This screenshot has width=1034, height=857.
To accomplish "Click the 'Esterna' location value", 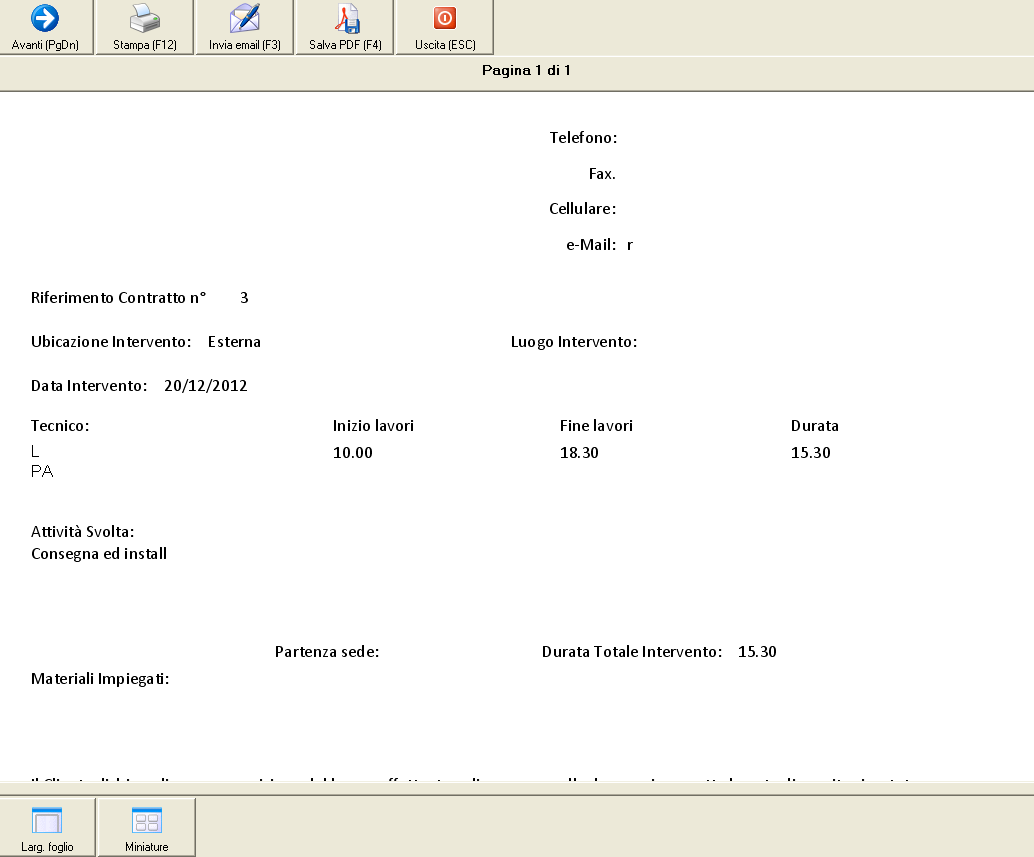I will pos(234,342).
